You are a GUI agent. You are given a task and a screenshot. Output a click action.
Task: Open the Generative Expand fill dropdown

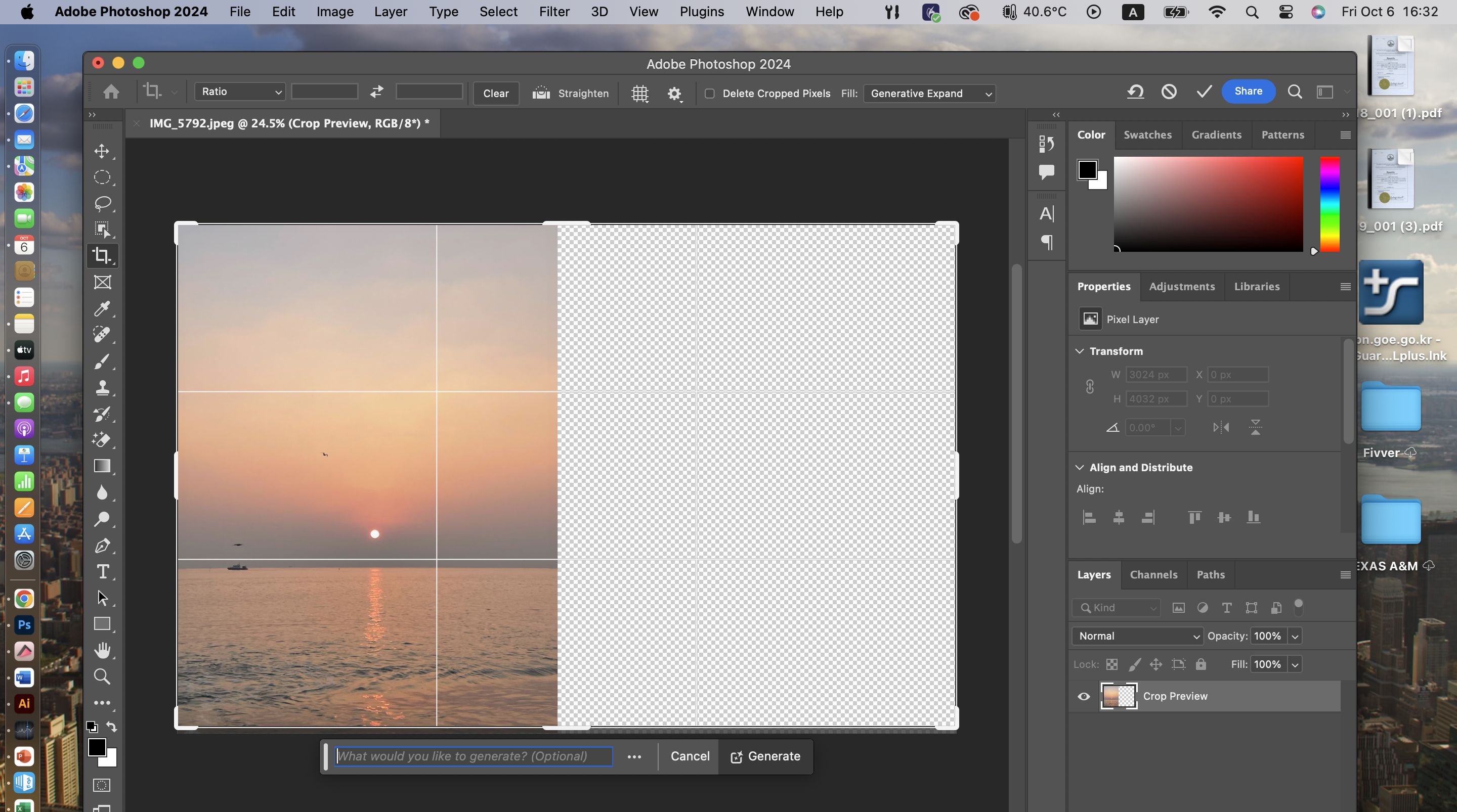point(929,94)
